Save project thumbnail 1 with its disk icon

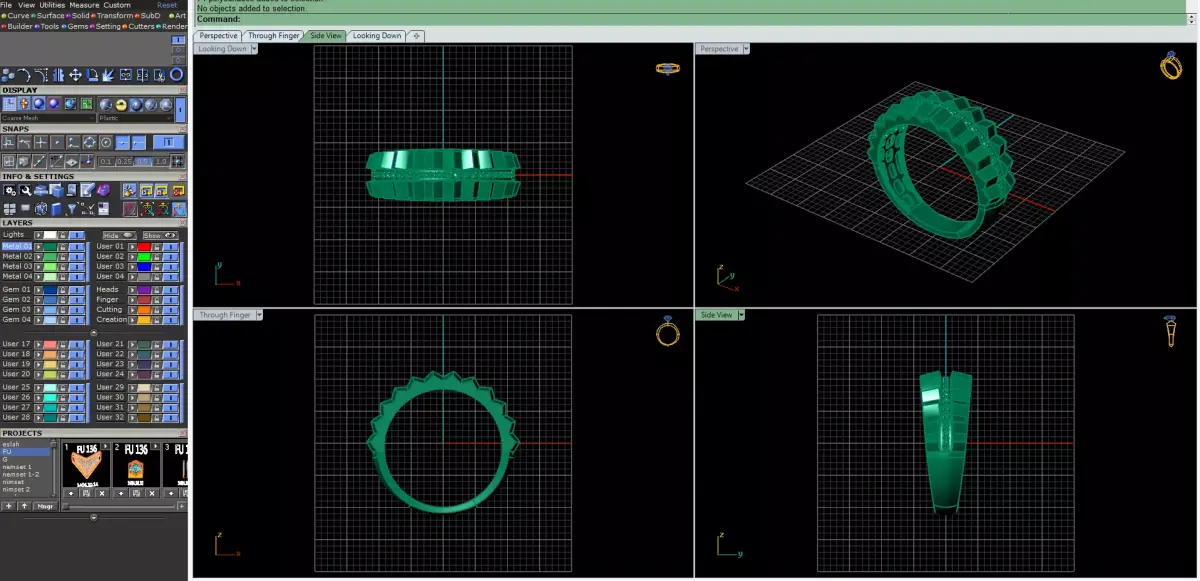[x=86, y=493]
